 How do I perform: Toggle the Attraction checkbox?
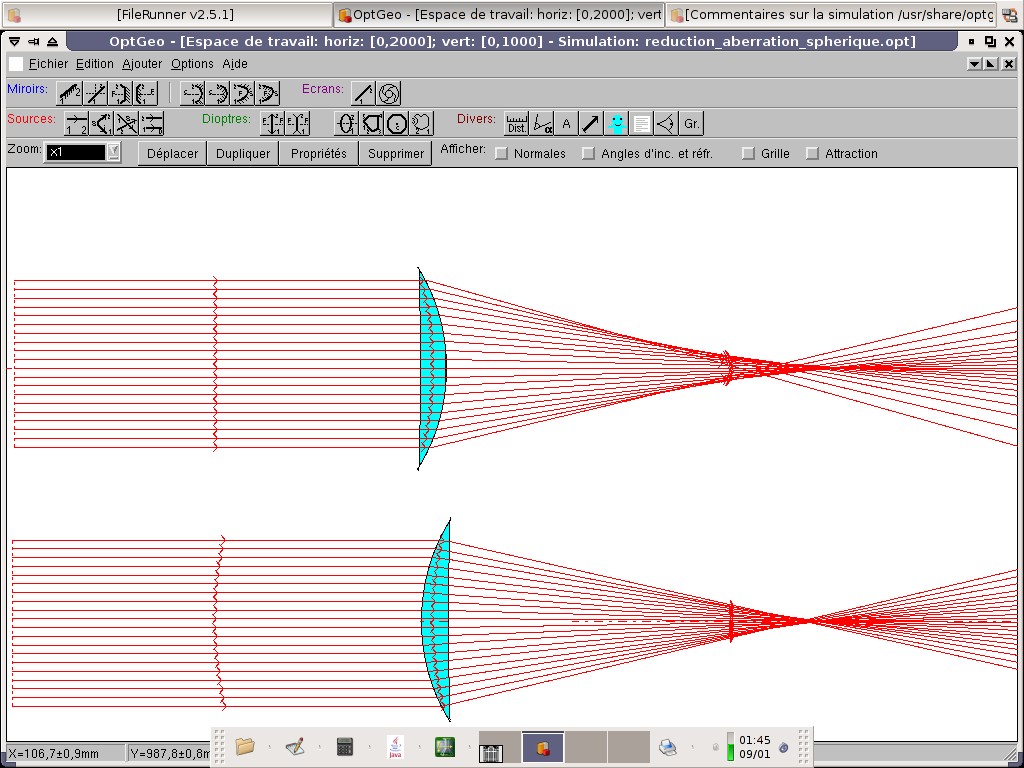[812, 154]
